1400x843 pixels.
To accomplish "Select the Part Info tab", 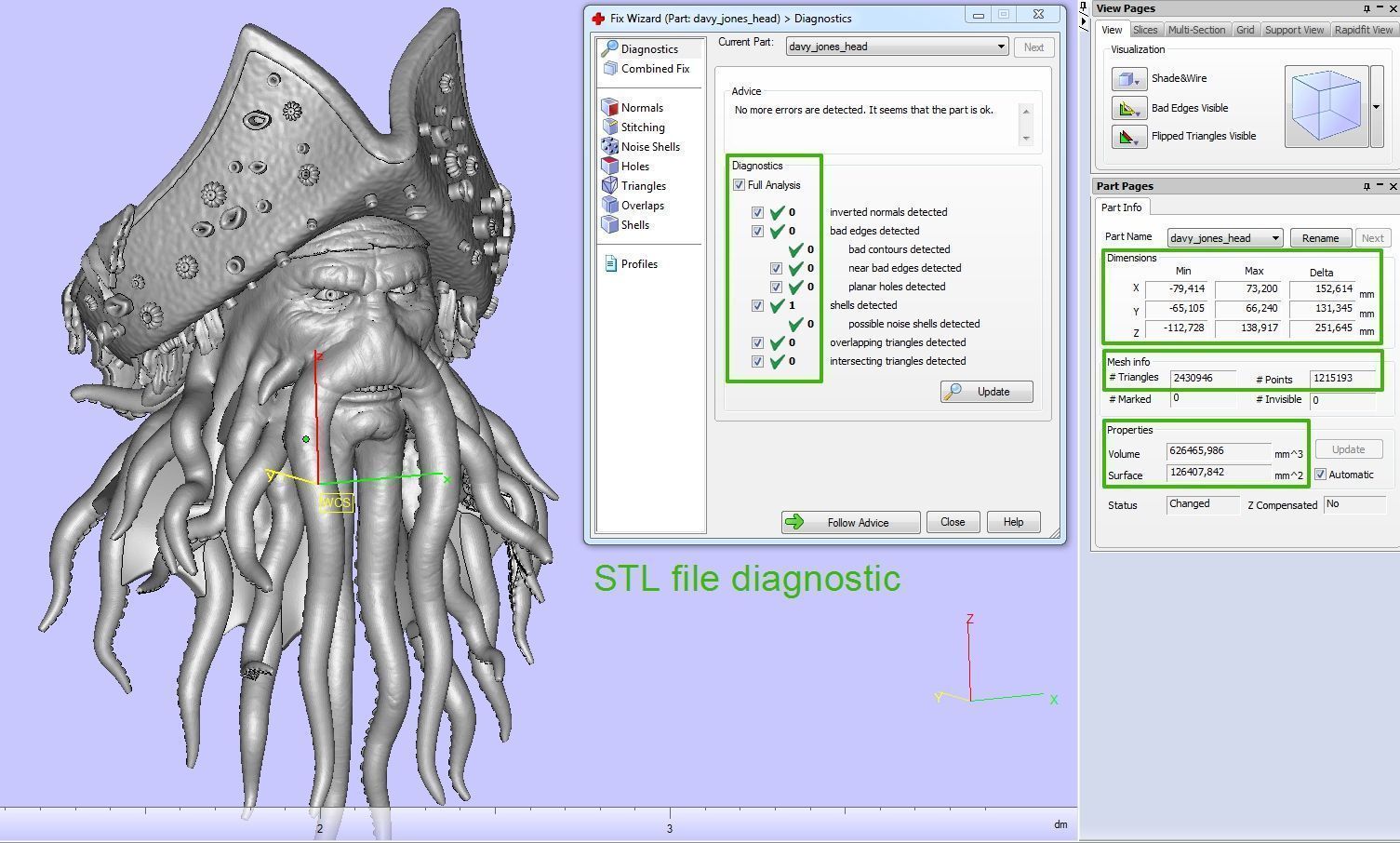I will point(1121,207).
